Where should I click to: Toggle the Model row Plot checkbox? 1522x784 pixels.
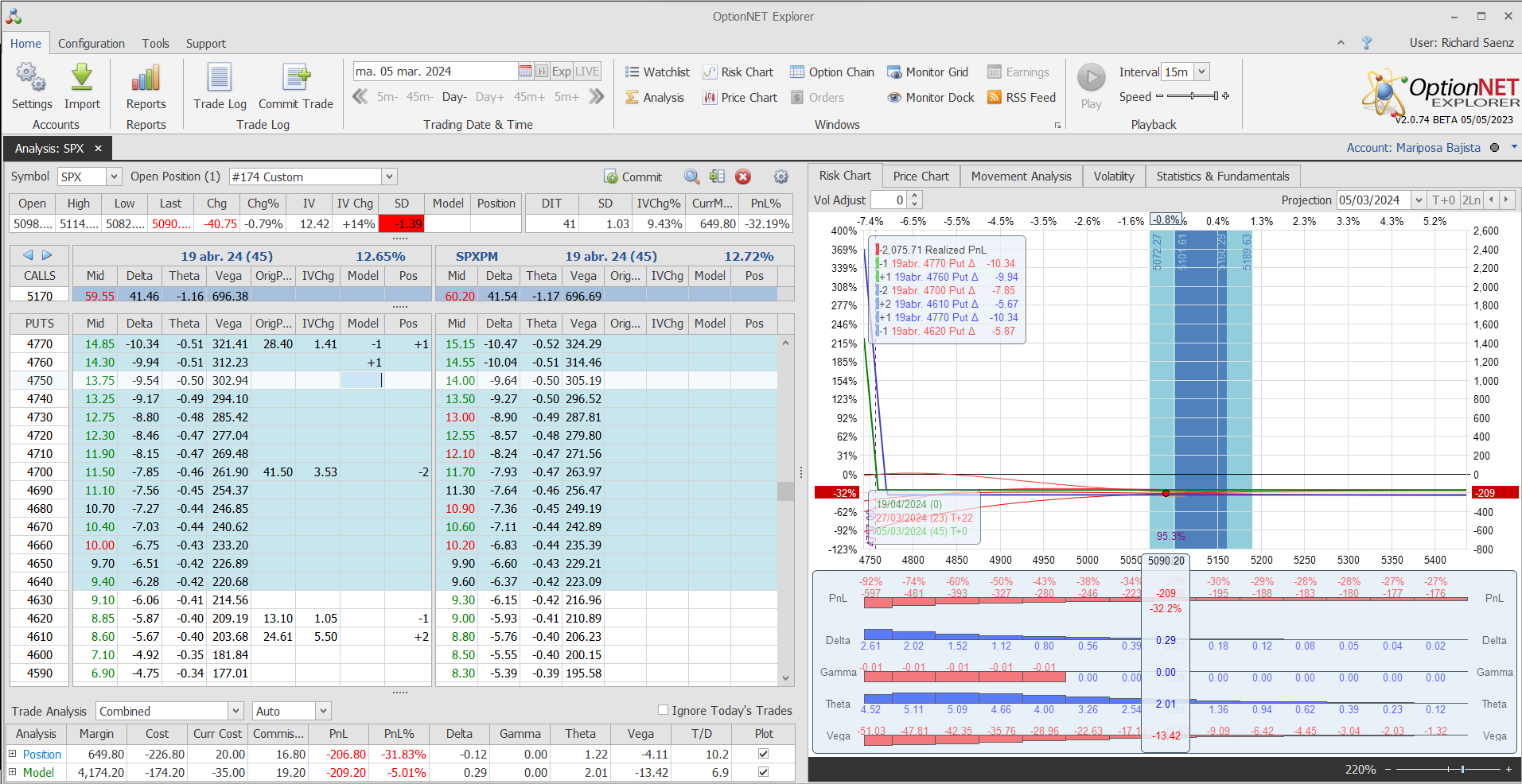pyautogui.click(x=763, y=772)
